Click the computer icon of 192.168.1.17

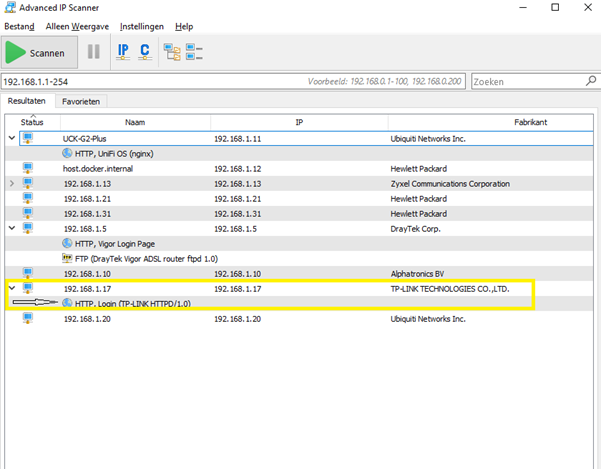tap(28, 288)
